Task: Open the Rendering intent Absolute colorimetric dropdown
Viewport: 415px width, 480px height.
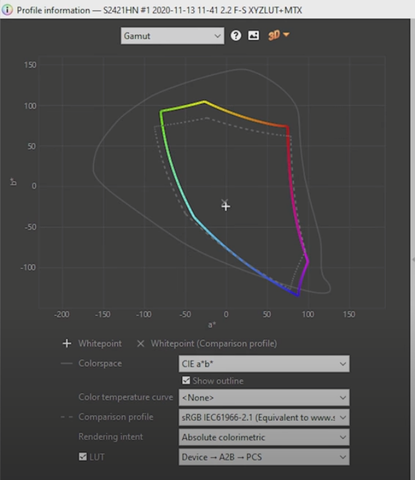Action: click(x=264, y=437)
